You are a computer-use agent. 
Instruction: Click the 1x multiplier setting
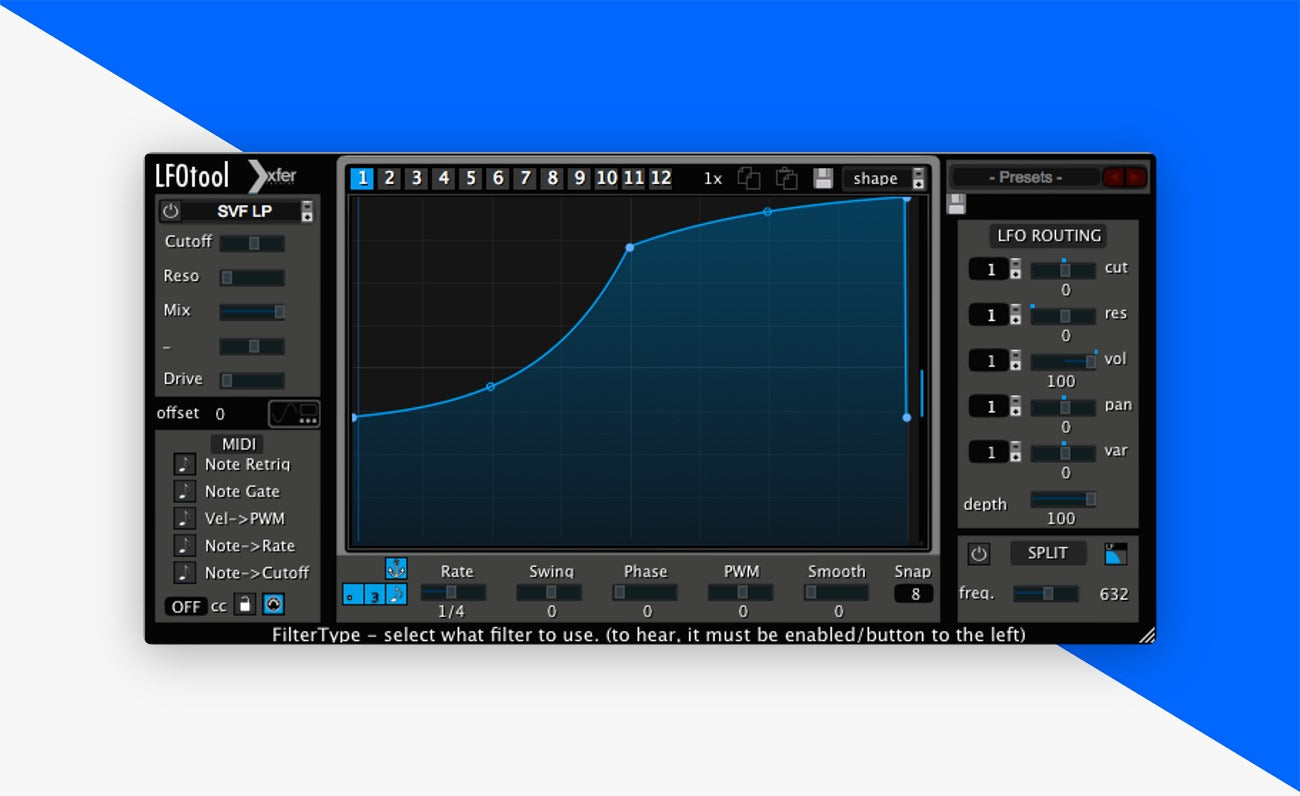tap(712, 178)
